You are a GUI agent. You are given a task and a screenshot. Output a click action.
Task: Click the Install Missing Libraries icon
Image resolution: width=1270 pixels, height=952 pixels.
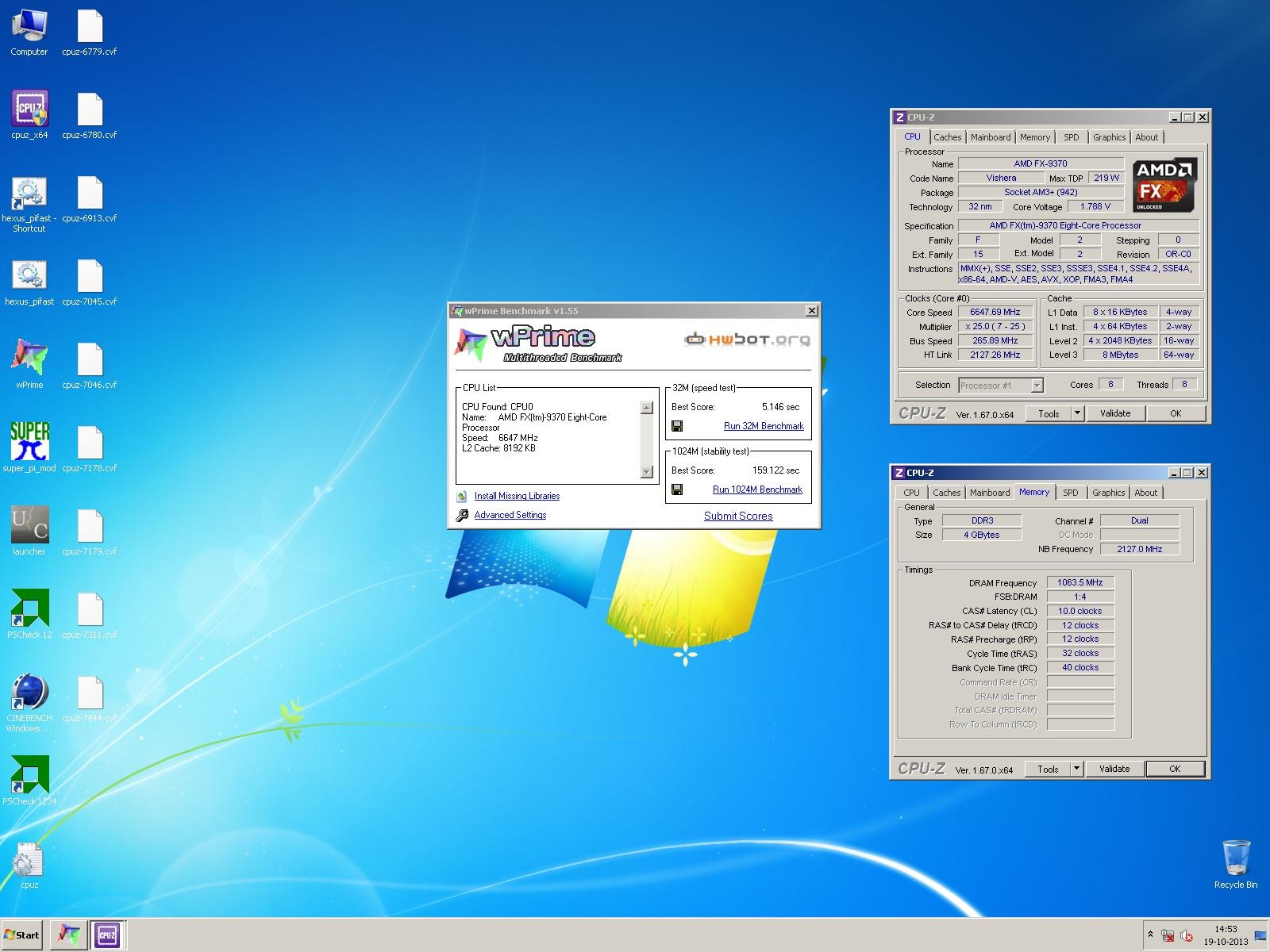click(x=462, y=496)
